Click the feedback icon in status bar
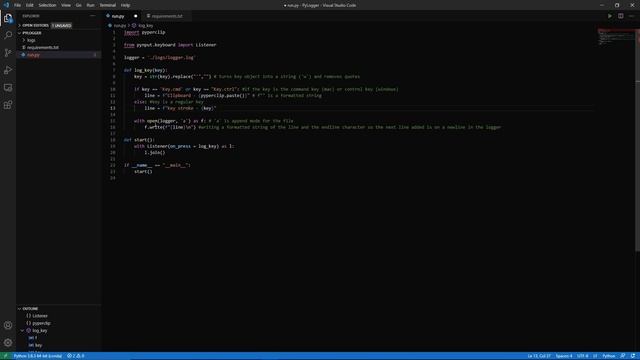The image size is (640, 360). [x=623, y=356]
